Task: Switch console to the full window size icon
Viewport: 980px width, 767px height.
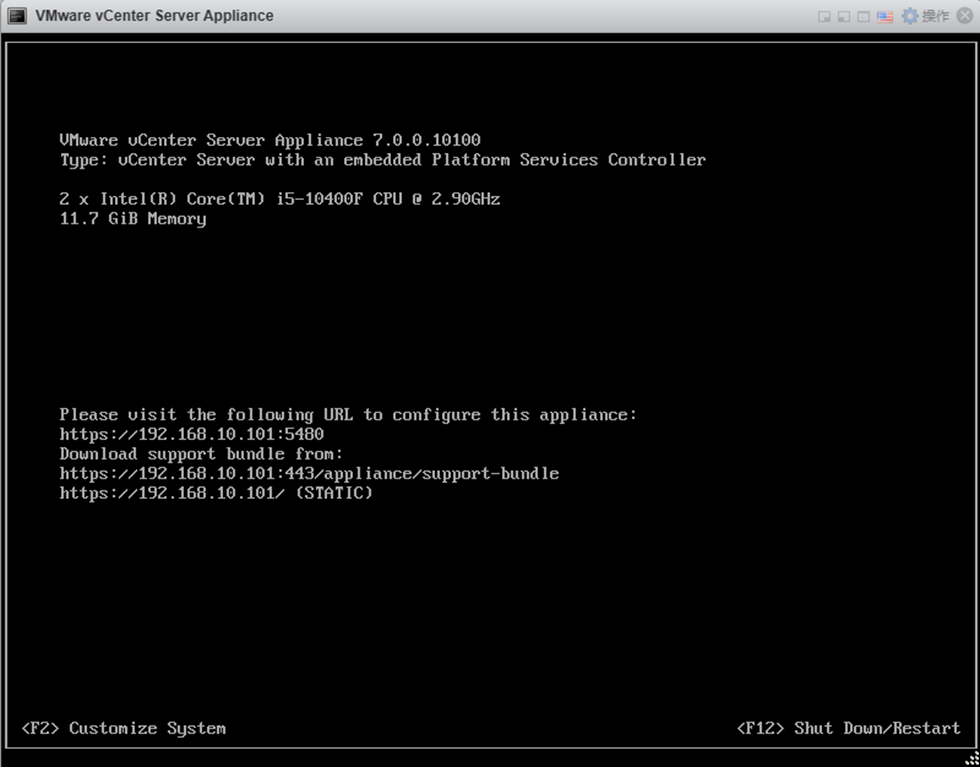Action: click(863, 17)
